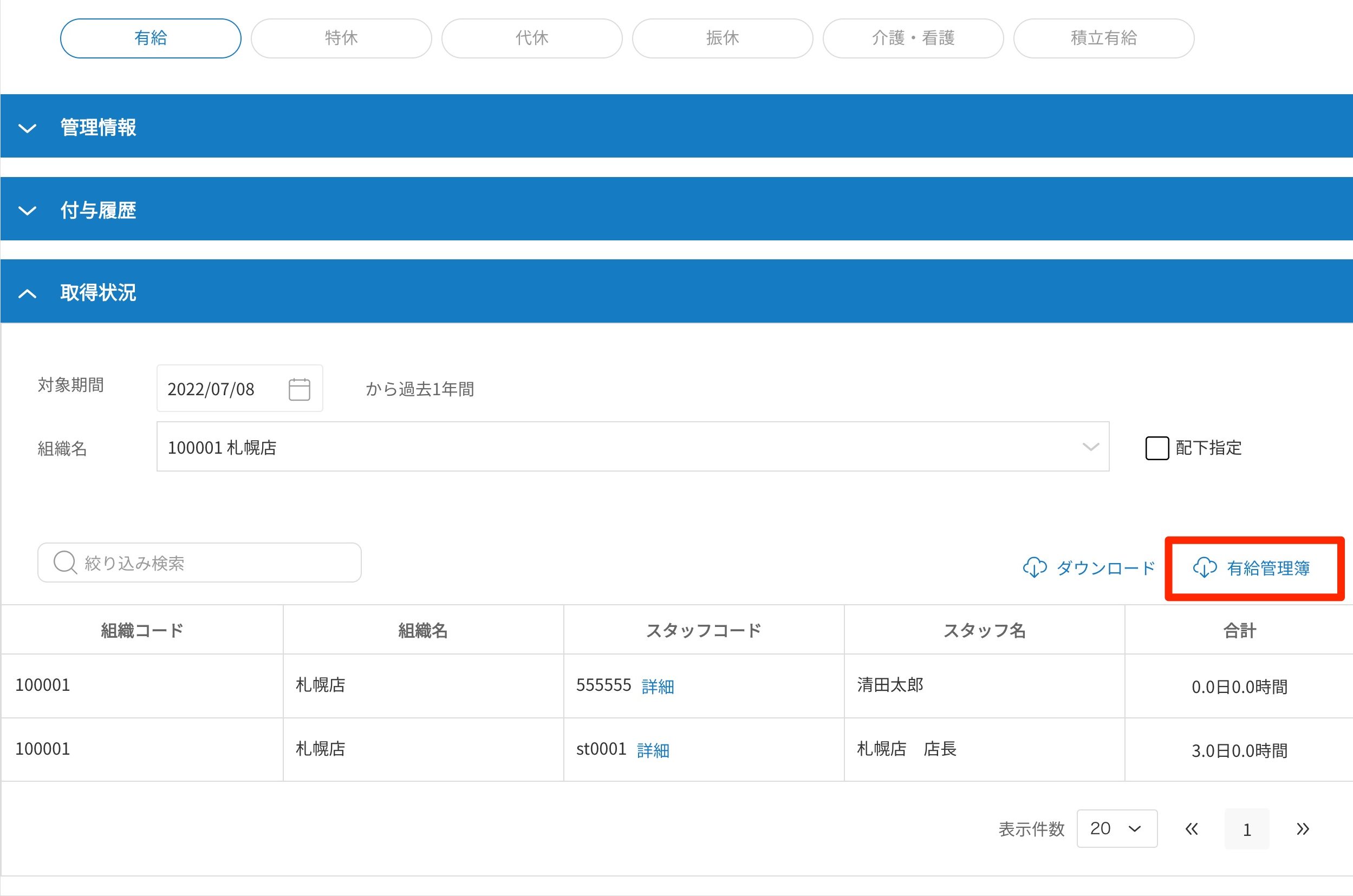Screen dimensions: 1353x896
Task: Open 詳細 link for staff 555555
Action: [x=658, y=686]
